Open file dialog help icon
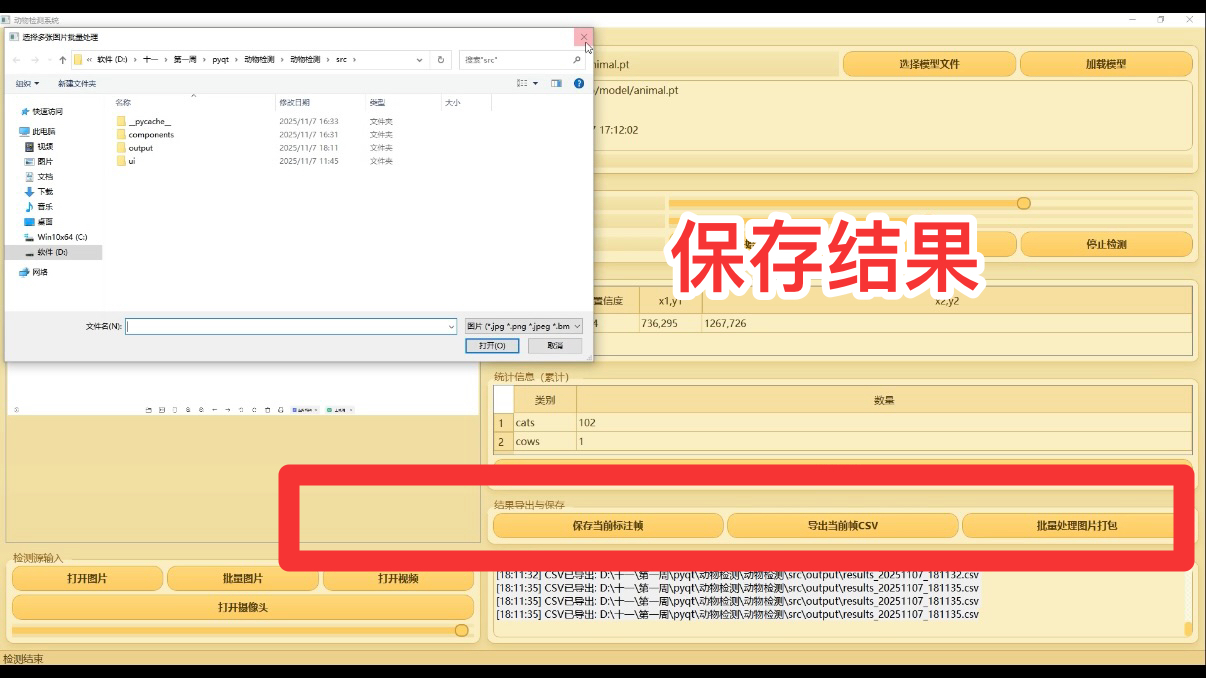Screen dimensions: 1206x678 coord(579,83)
